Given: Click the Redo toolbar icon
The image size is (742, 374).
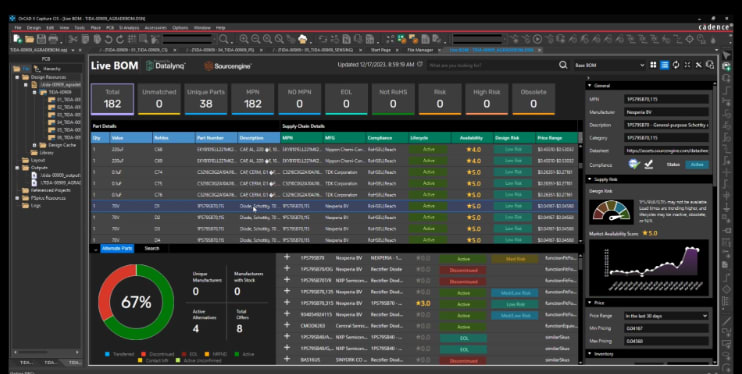Looking at the screenshot, I should click(x=120, y=39).
